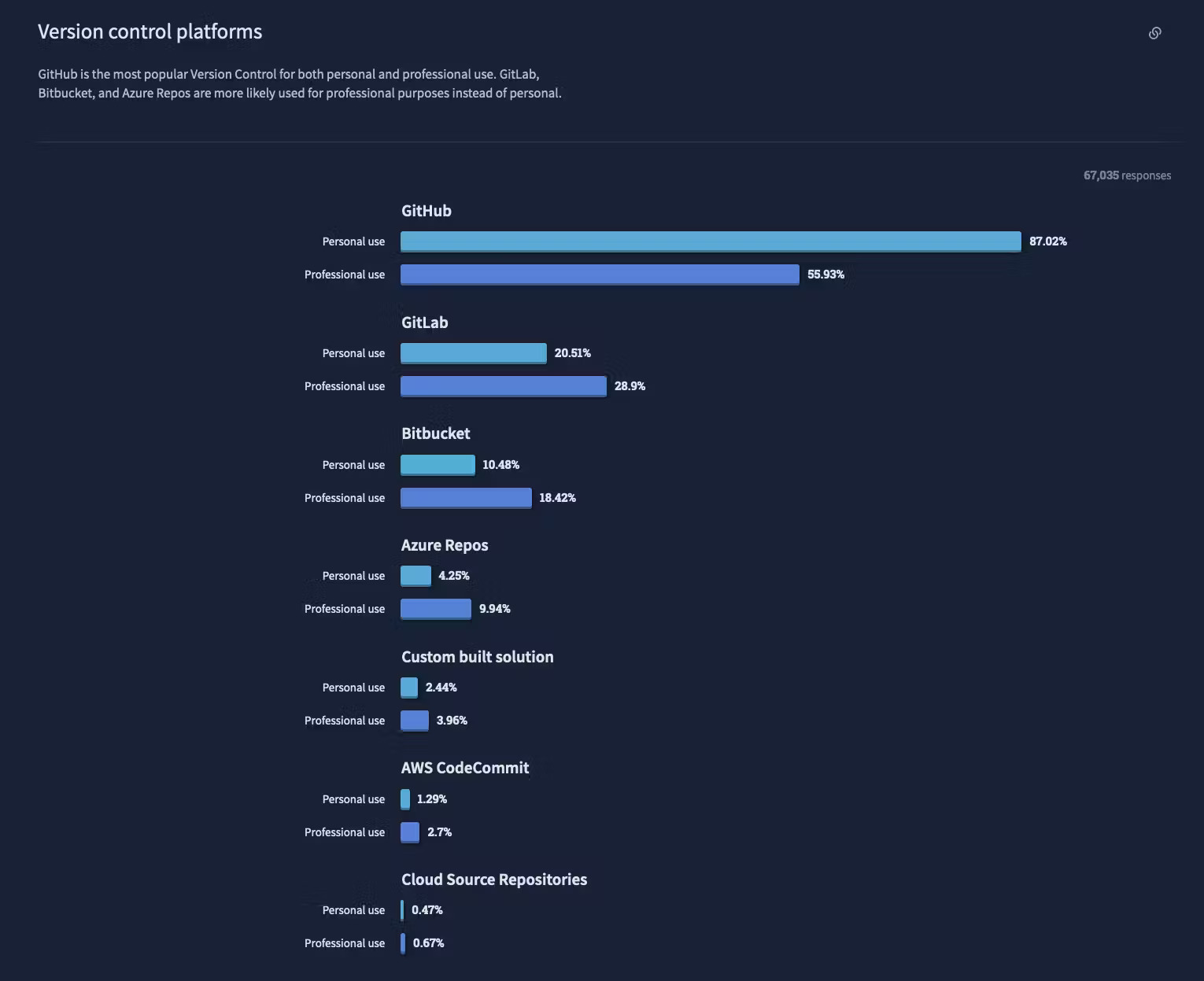Click the GitHub section label
This screenshot has height=981, width=1204.
[427, 211]
